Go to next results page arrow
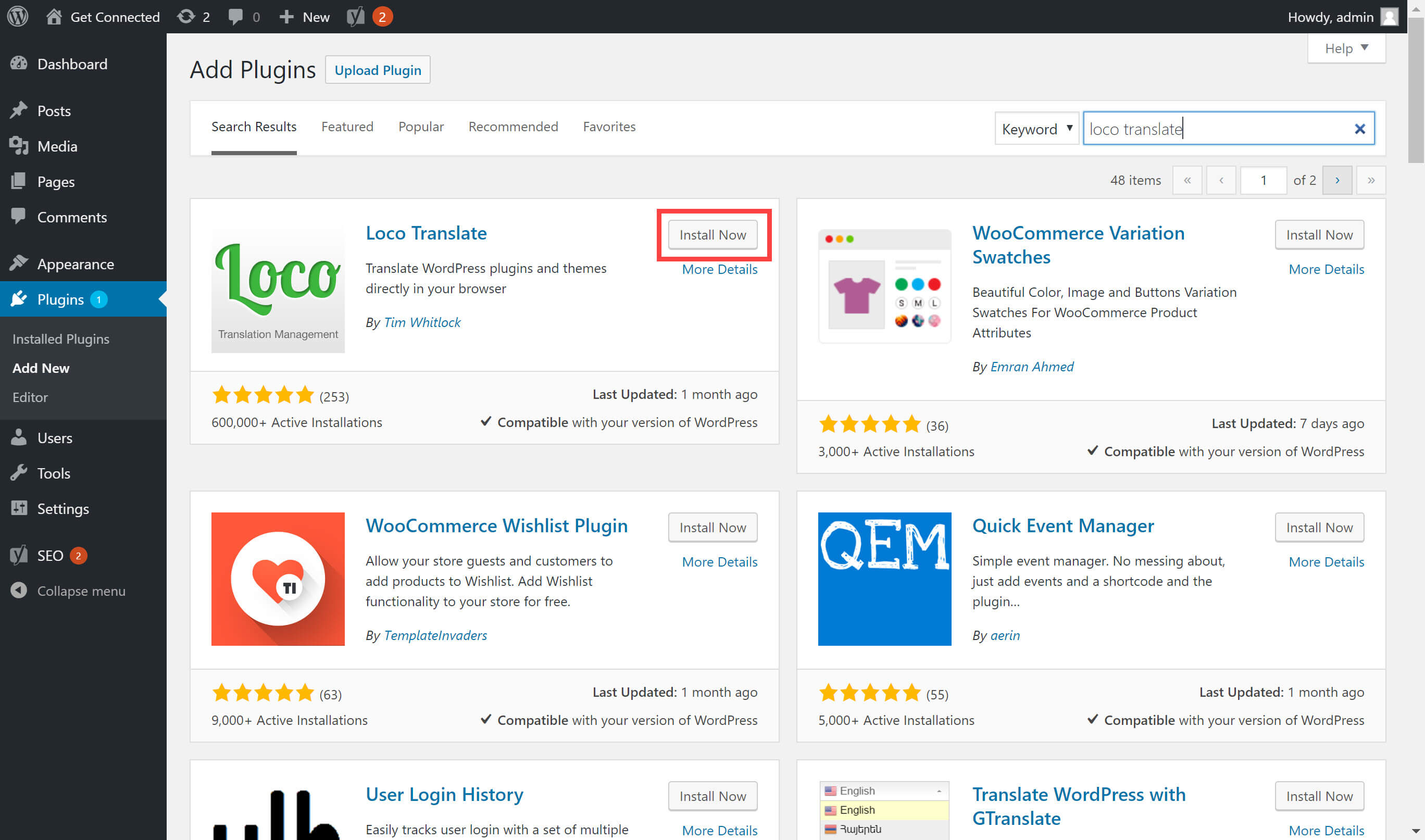 pos(1336,180)
